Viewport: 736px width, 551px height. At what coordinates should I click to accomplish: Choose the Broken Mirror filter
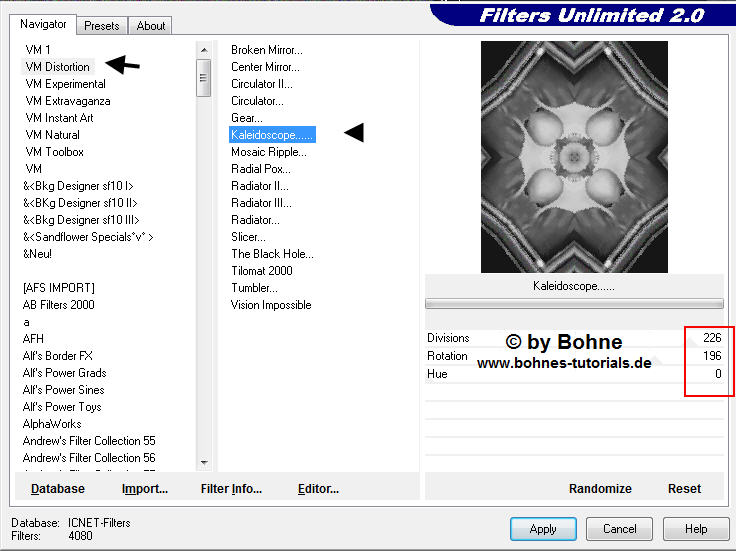pos(266,50)
